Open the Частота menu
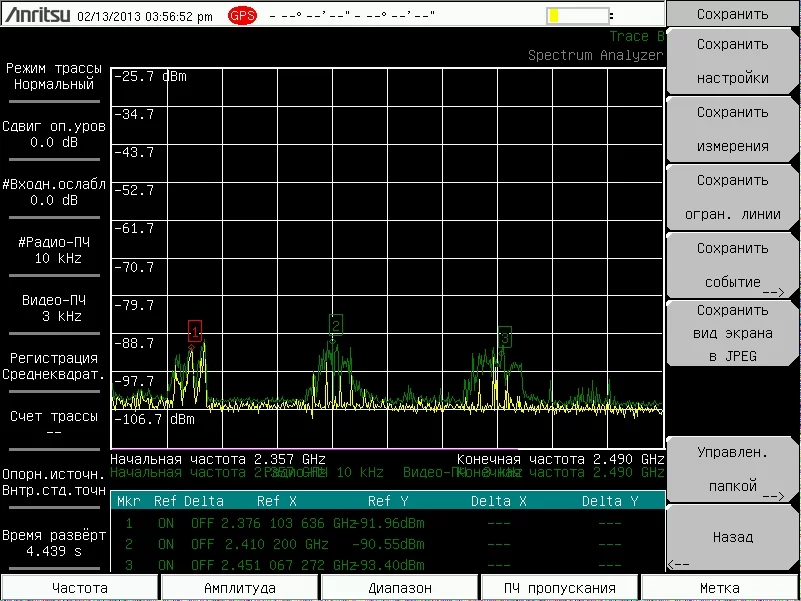 (80, 588)
